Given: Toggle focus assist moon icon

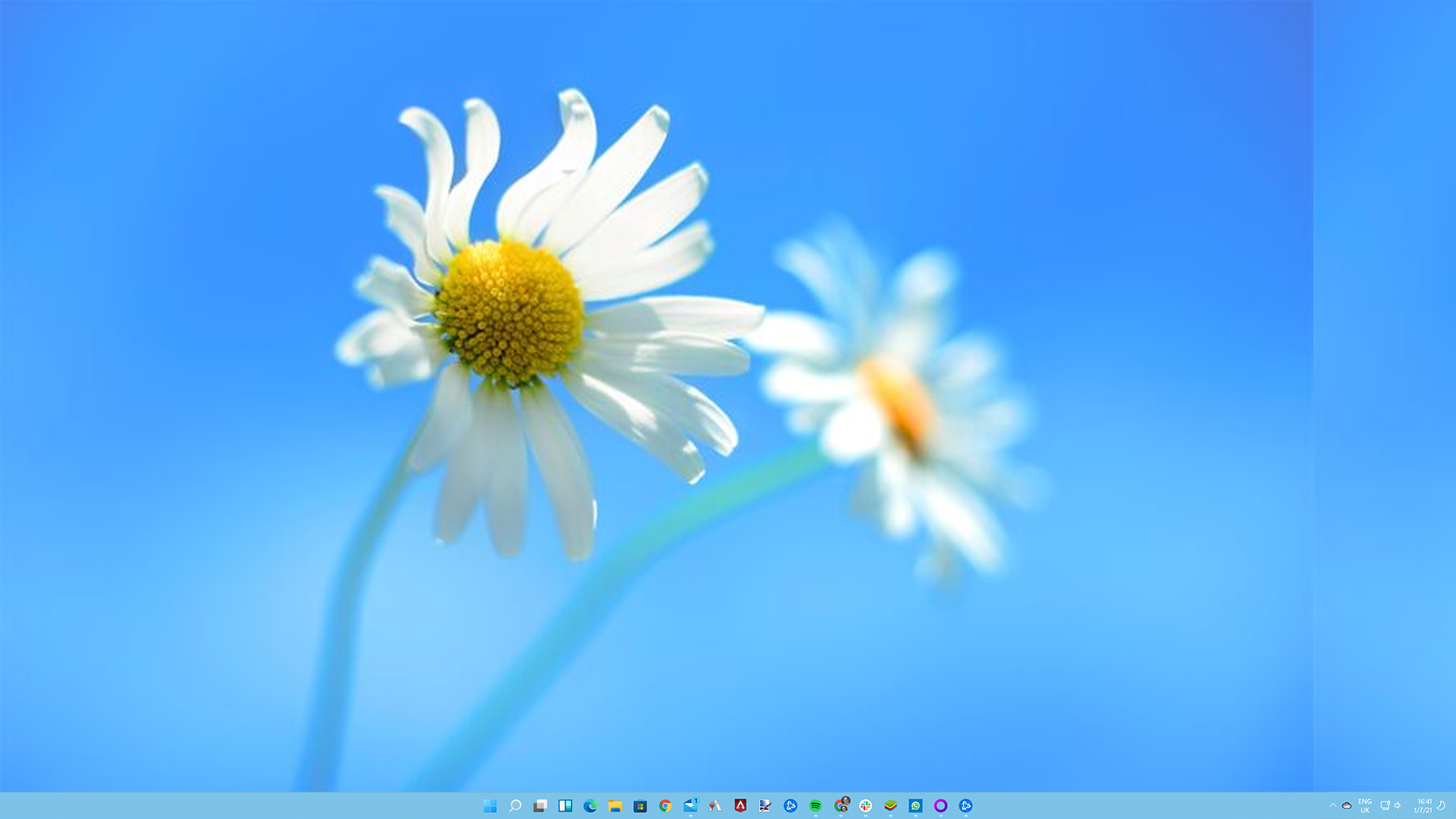Looking at the screenshot, I should point(1442,806).
